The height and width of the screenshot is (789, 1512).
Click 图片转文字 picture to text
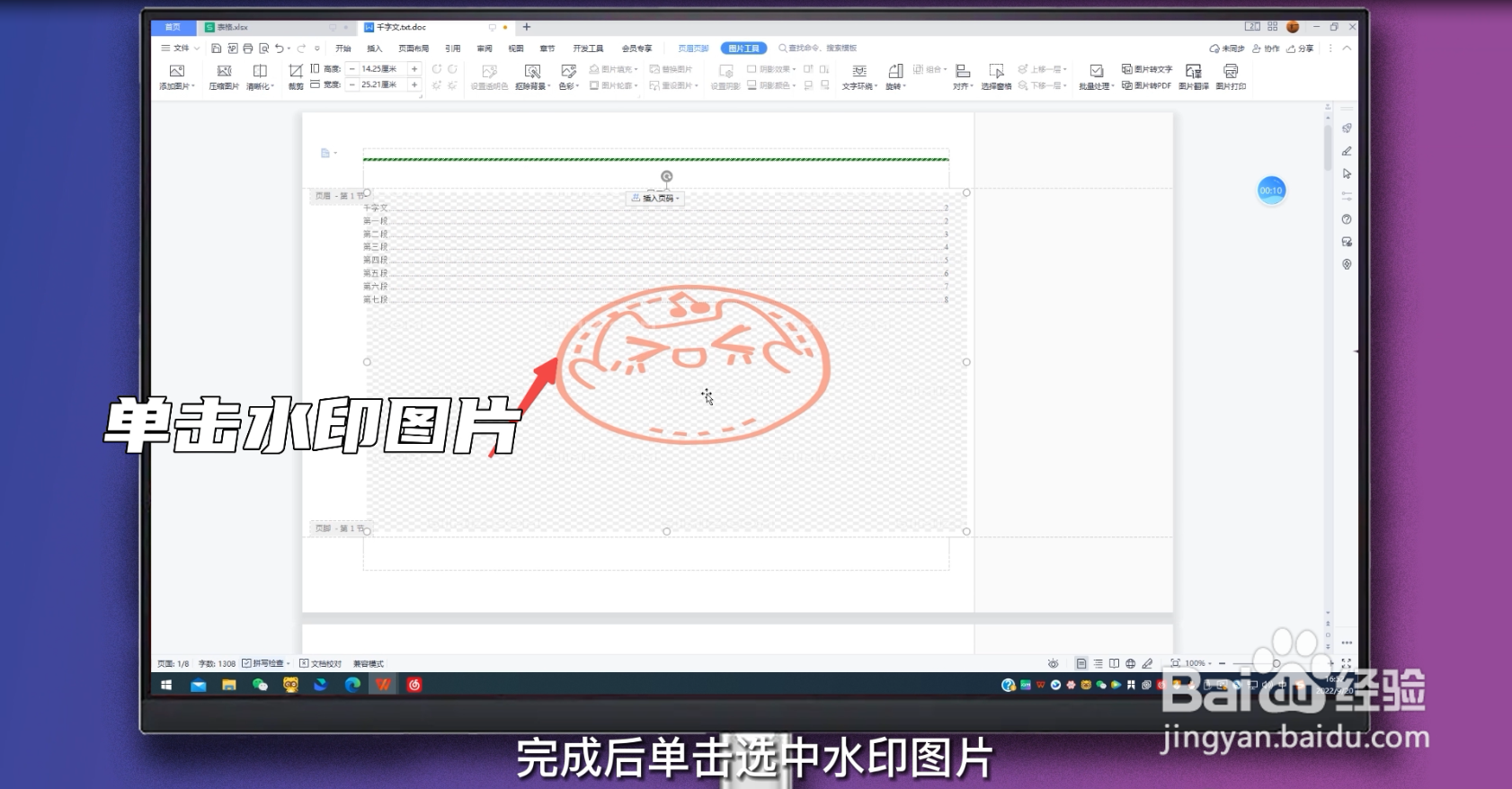coord(1147,69)
